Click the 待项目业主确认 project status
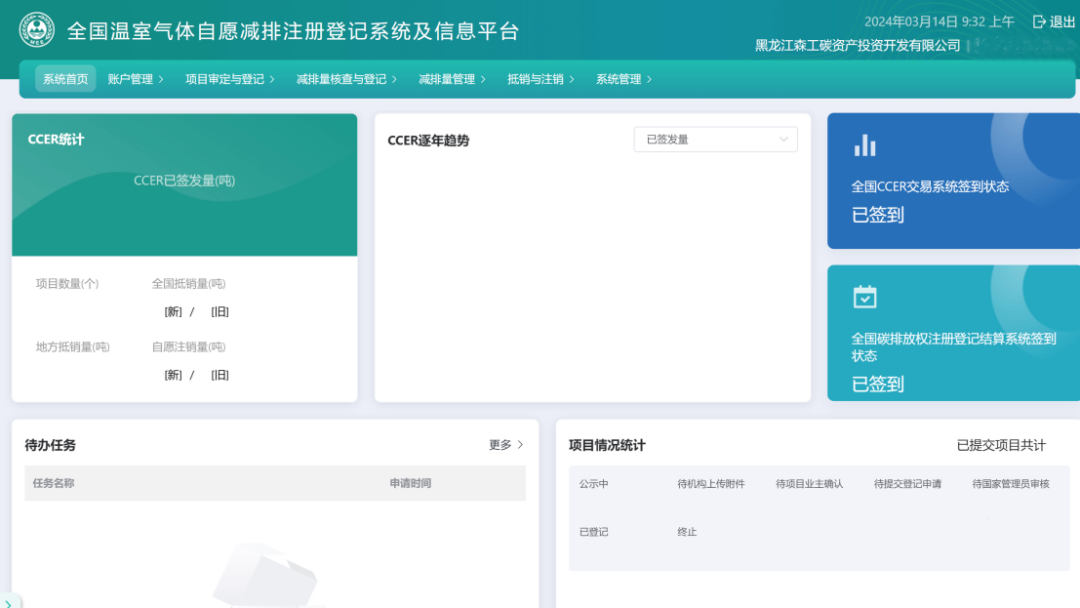The width and height of the screenshot is (1080, 608). tap(809, 484)
